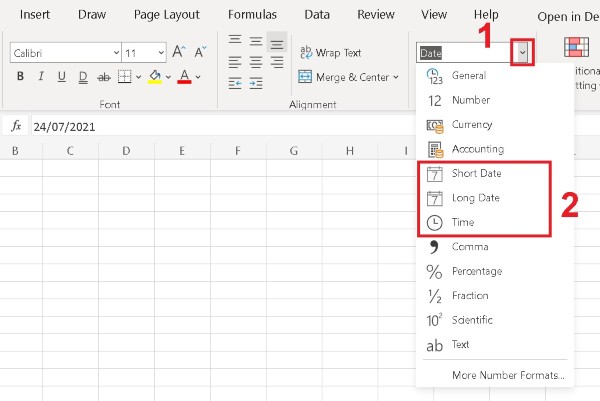Open the Merge & Center dropdown
Viewport: 600px width, 401px height.
tap(396, 77)
